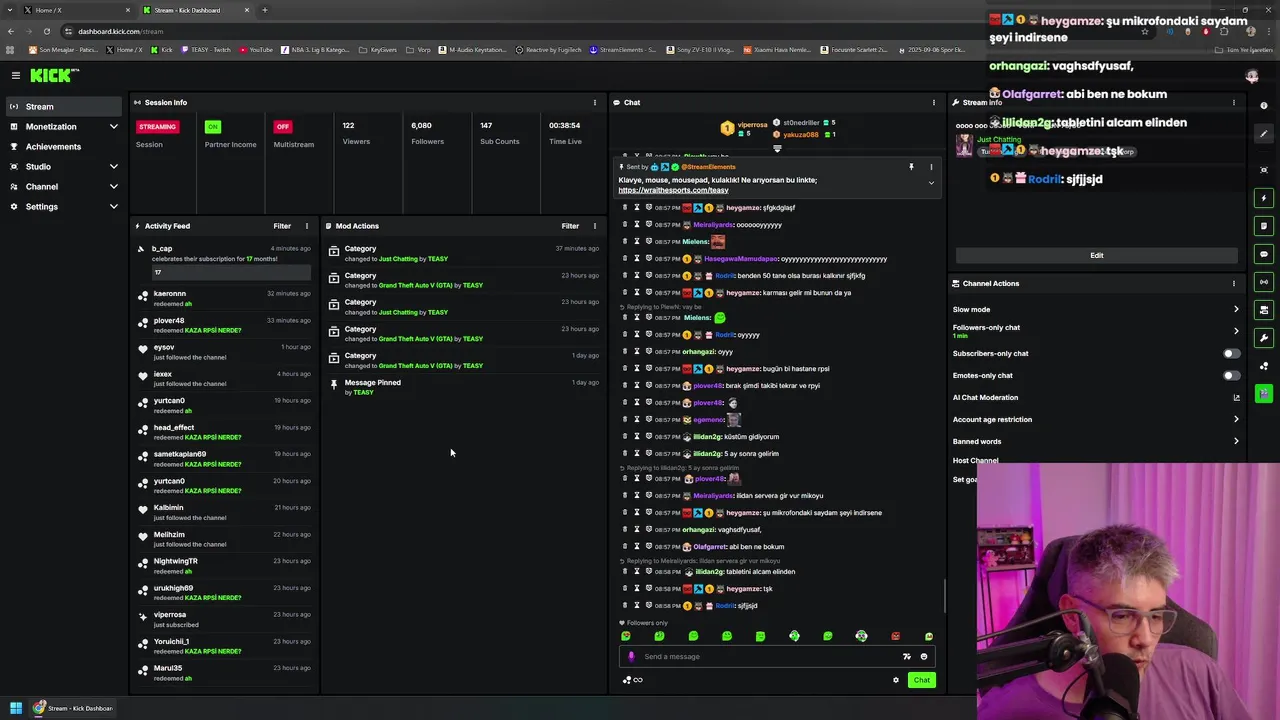
Task: Open the hamburger sidebar menu
Action: [16, 75]
